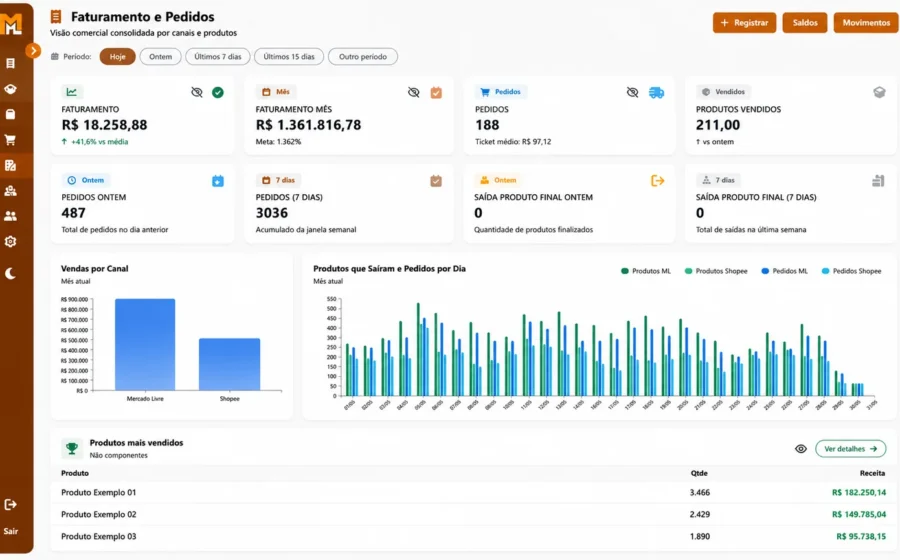This screenshot has width=900, height=560.
Task: Open the Outro período selector
Action: coord(363,57)
